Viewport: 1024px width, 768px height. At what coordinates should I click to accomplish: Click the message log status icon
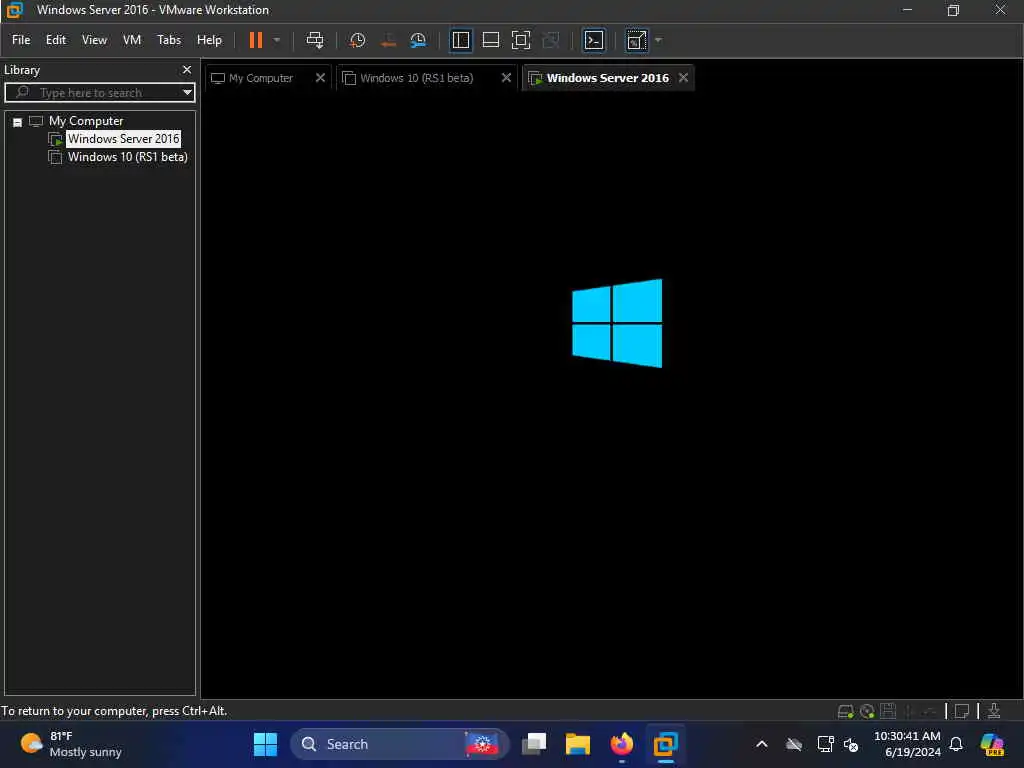coord(962,711)
